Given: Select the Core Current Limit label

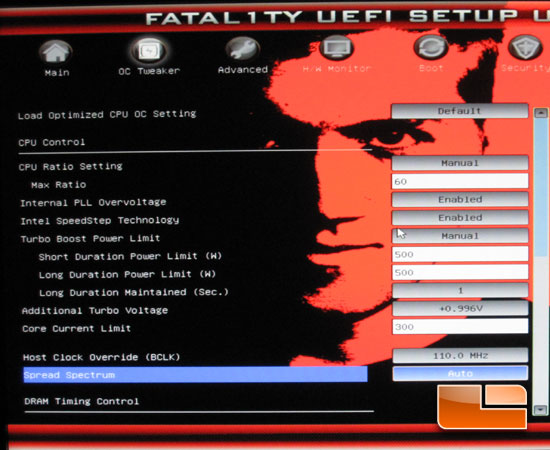Looking at the screenshot, I should pos(76,329).
